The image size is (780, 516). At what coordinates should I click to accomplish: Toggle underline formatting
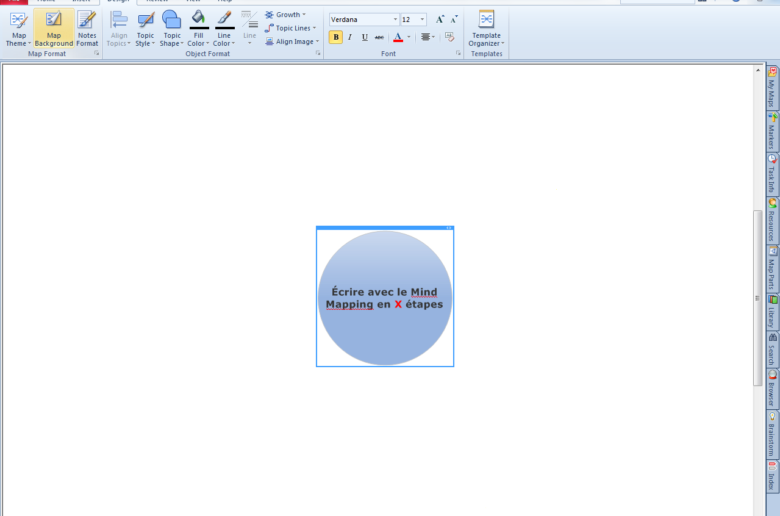pos(364,37)
